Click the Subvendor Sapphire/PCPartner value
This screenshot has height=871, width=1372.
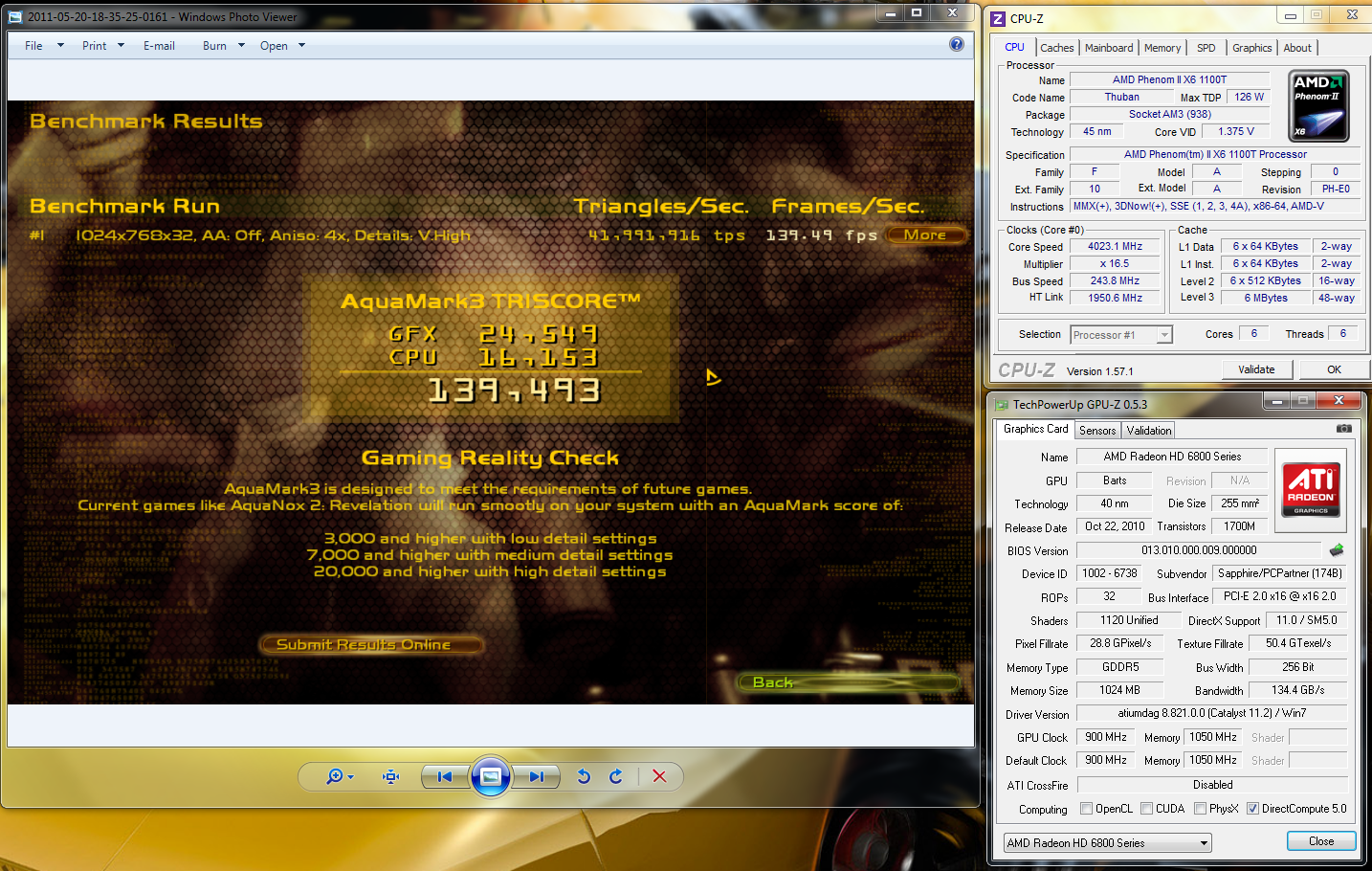pyautogui.click(x=1279, y=573)
